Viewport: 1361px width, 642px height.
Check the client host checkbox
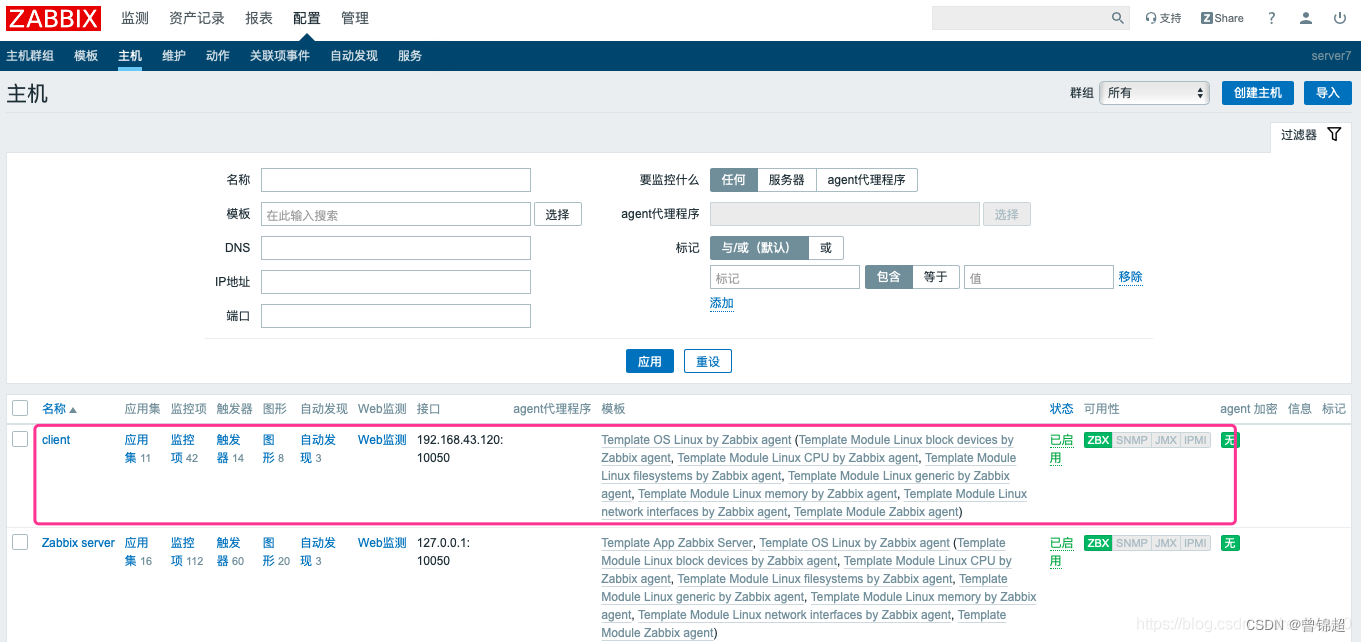pos(20,439)
